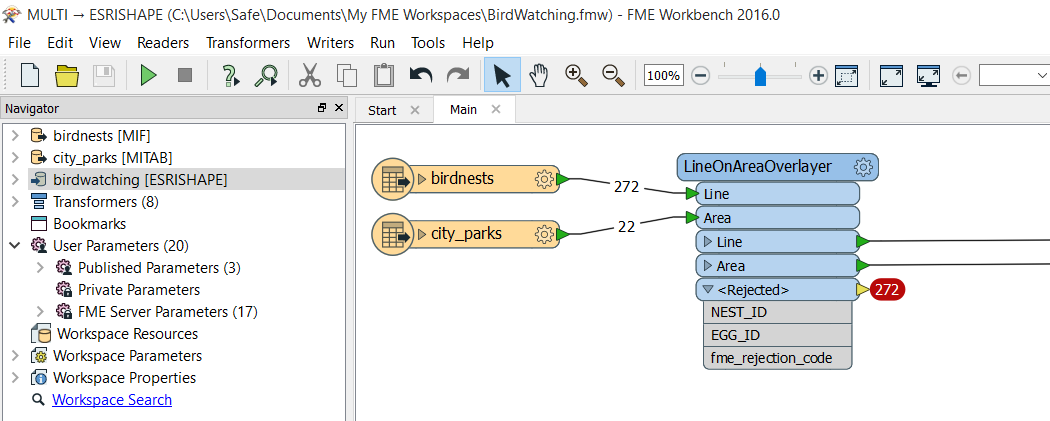The width and height of the screenshot is (1050, 421).
Task: Click the New workspace icon
Action: (30, 75)
